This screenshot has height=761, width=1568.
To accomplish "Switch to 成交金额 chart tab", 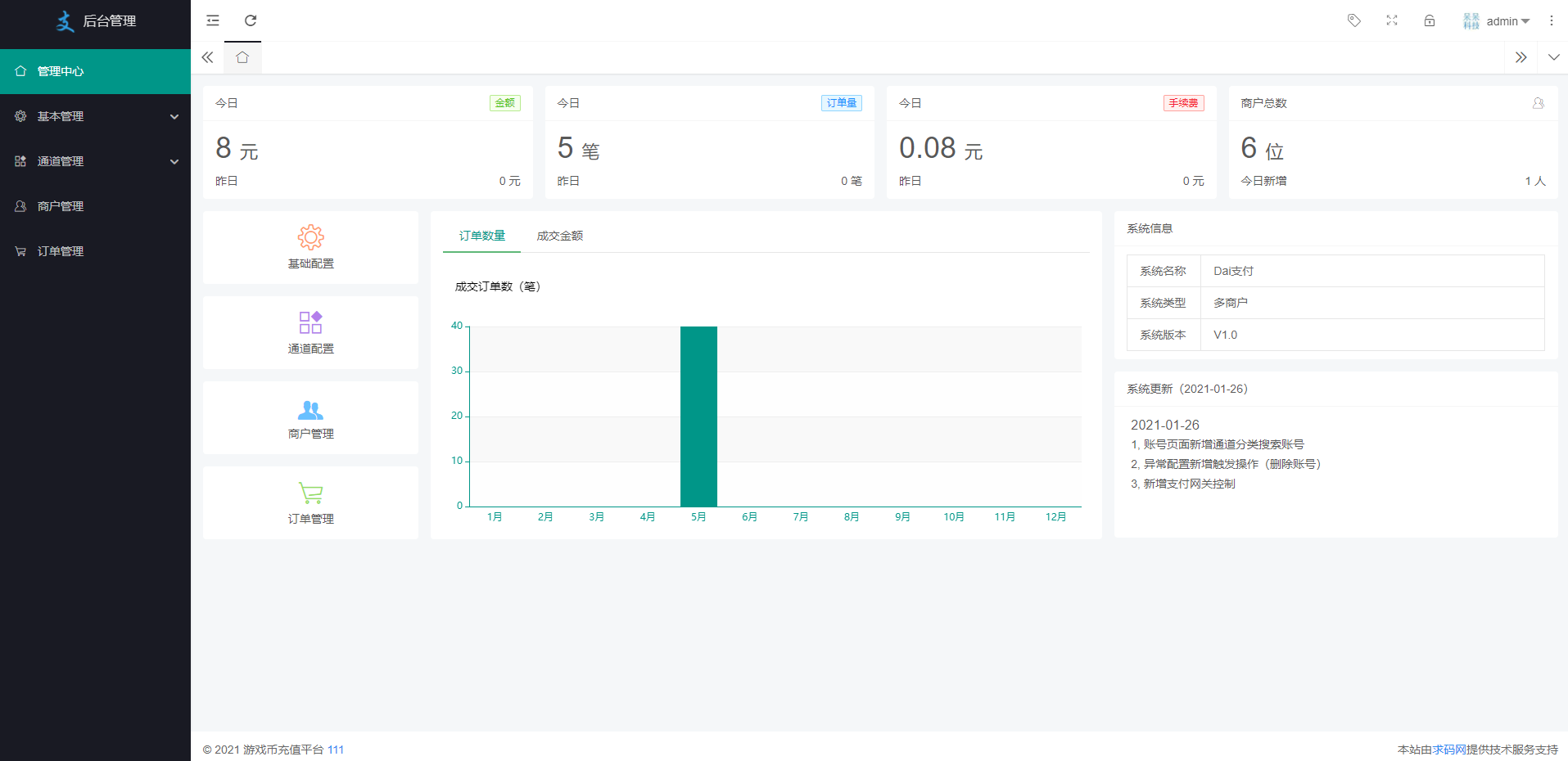I will [560, 236].
